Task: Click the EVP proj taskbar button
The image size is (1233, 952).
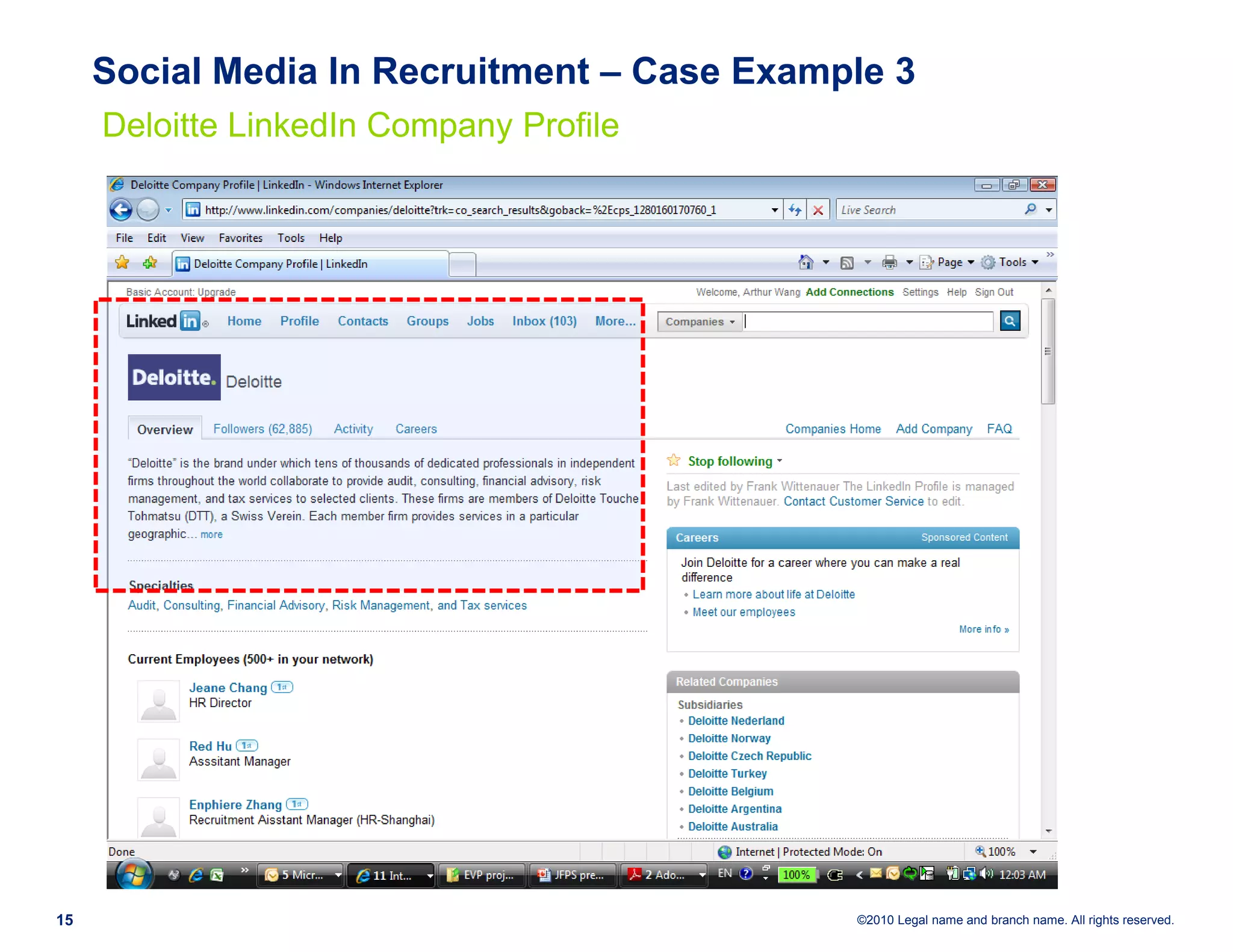Action: pyautogui.click(x=482, y=875)
